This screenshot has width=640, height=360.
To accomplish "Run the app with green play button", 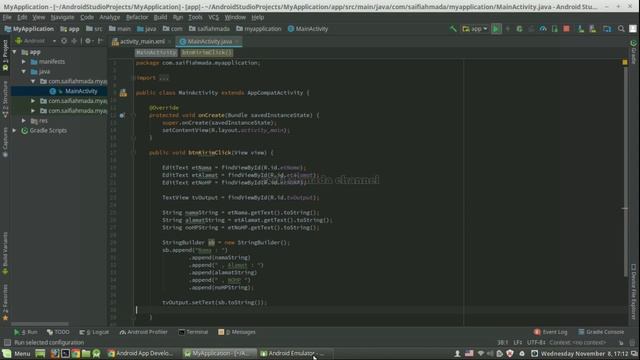I will 496,29.
